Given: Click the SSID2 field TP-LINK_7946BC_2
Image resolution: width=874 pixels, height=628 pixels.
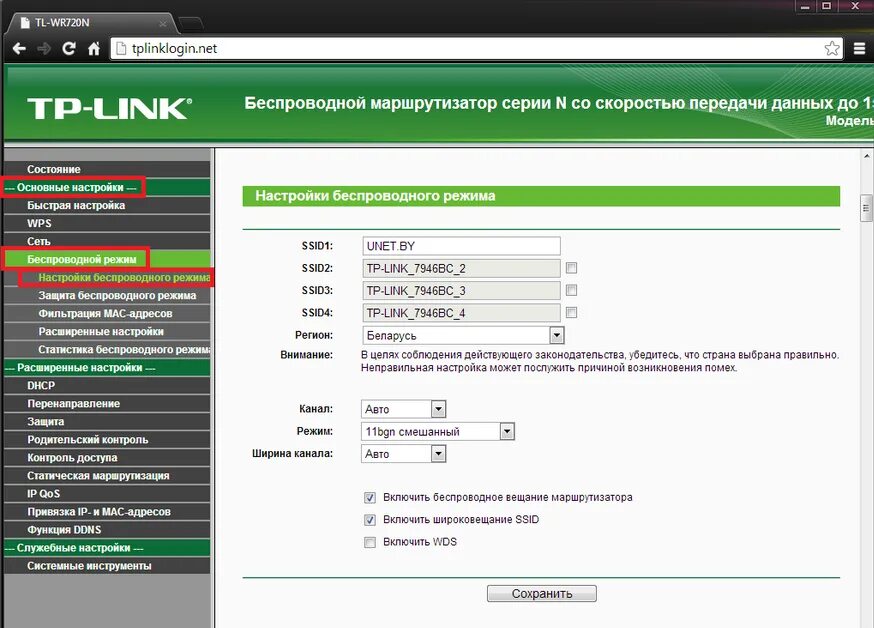Looking at the screenshot, I should click(x=462, y=268).
